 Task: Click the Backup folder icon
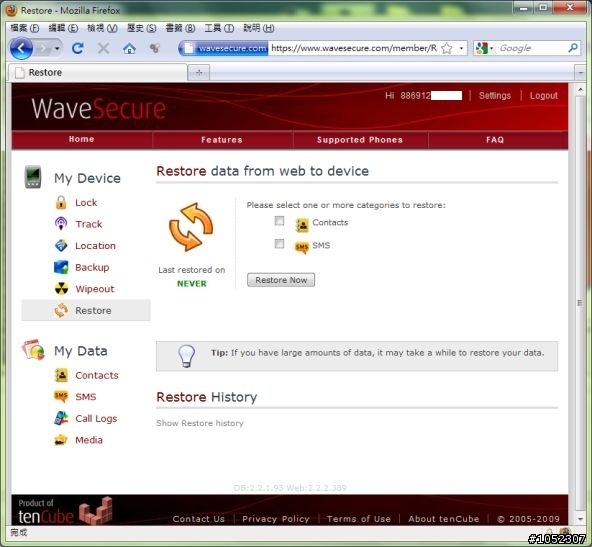pos(61,267)
